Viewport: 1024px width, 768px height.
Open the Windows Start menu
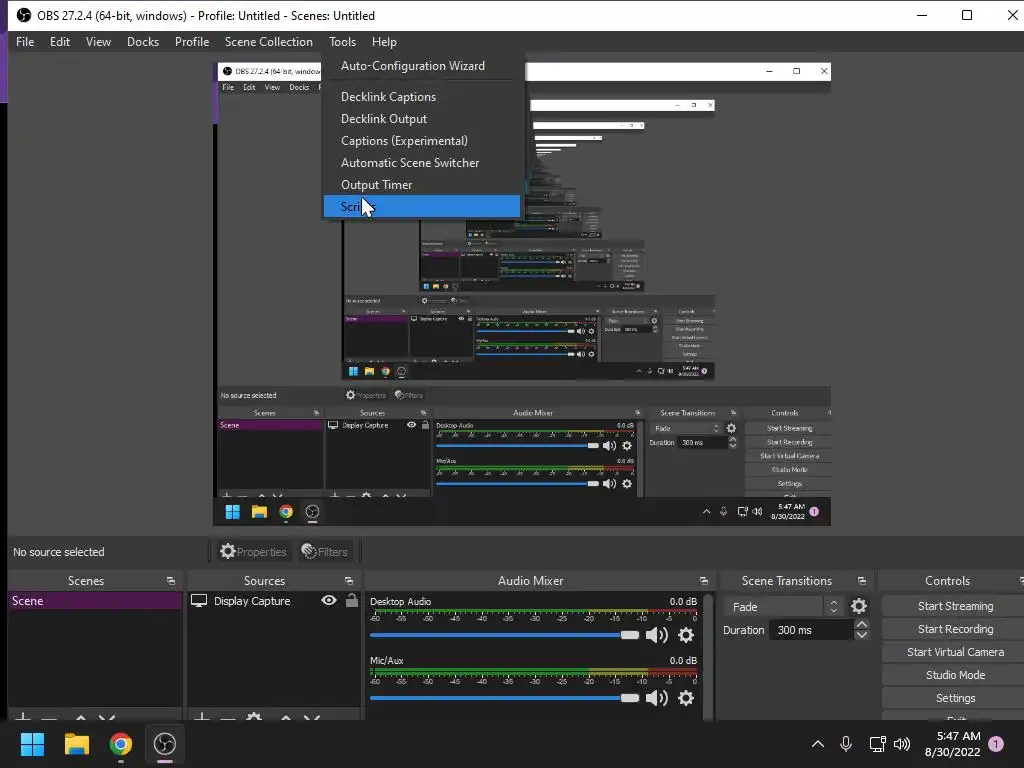pyautogui.click(x=32, y=744)
